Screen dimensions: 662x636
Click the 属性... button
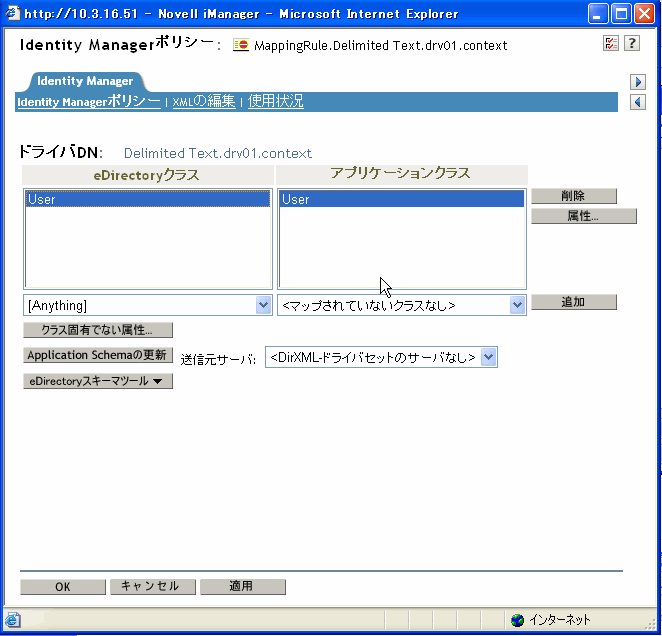click(583, 216)
